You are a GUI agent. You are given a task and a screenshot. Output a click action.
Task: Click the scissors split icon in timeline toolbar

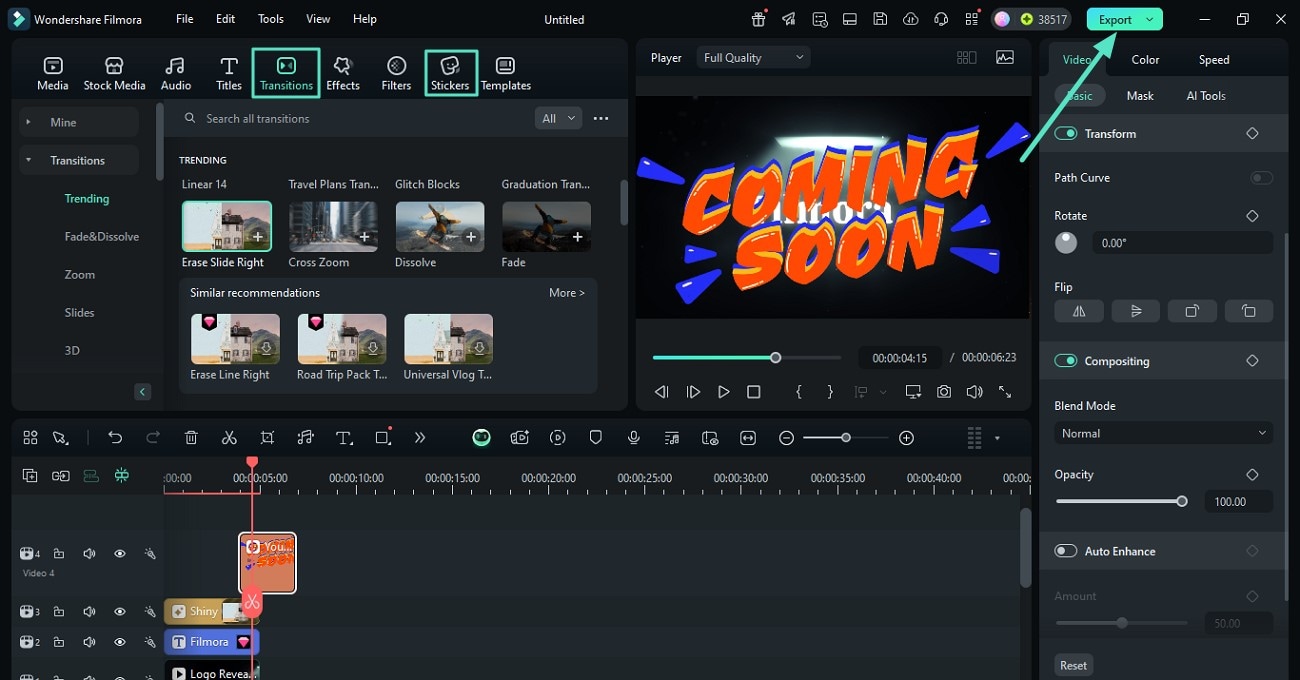pos(229,438)
